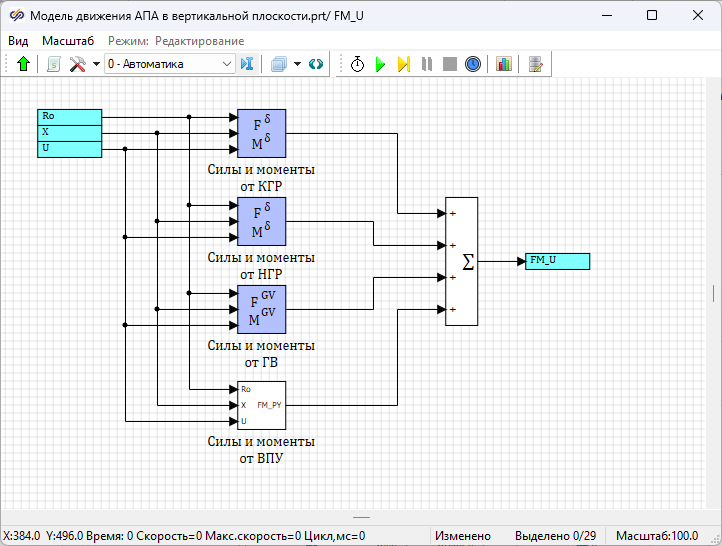Open the Масштаб menu

(x=68, y=41)
